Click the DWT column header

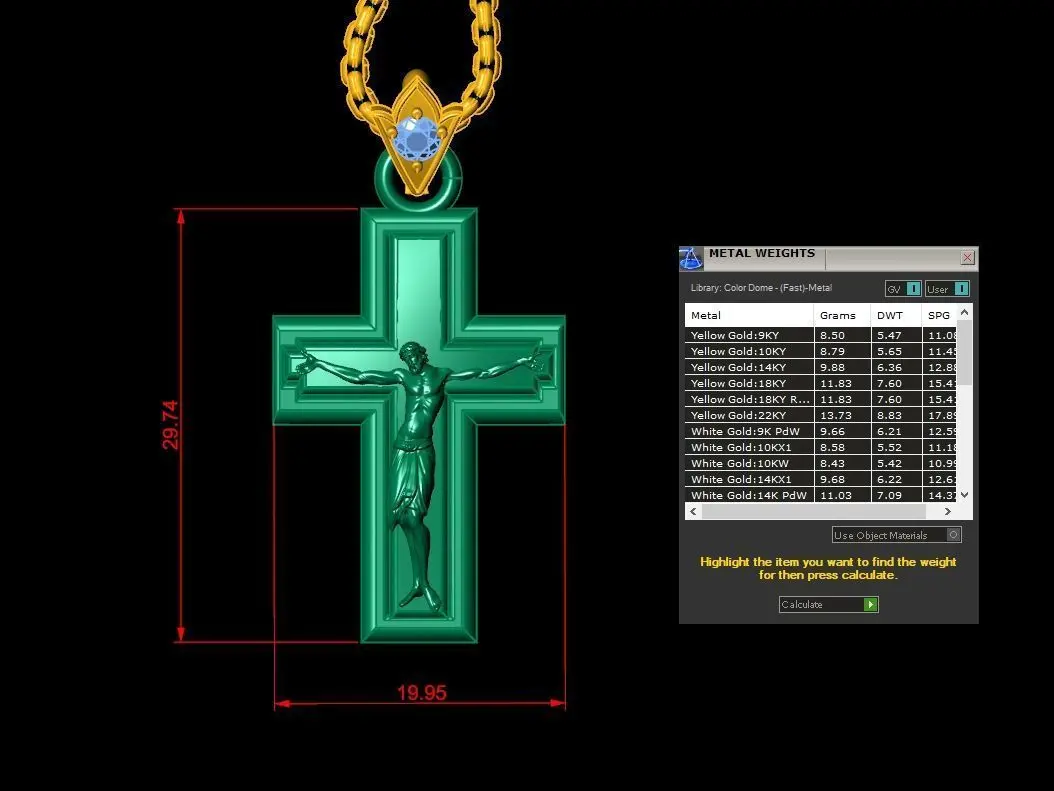(x=896, y=315)
